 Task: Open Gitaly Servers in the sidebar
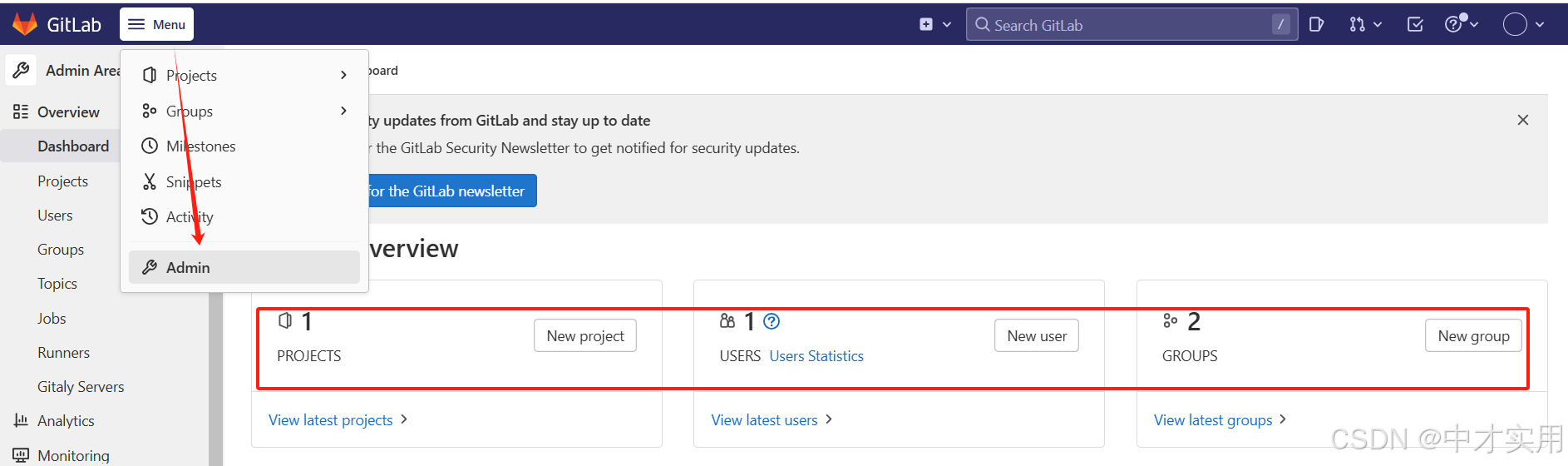click(x=81, y=386)
